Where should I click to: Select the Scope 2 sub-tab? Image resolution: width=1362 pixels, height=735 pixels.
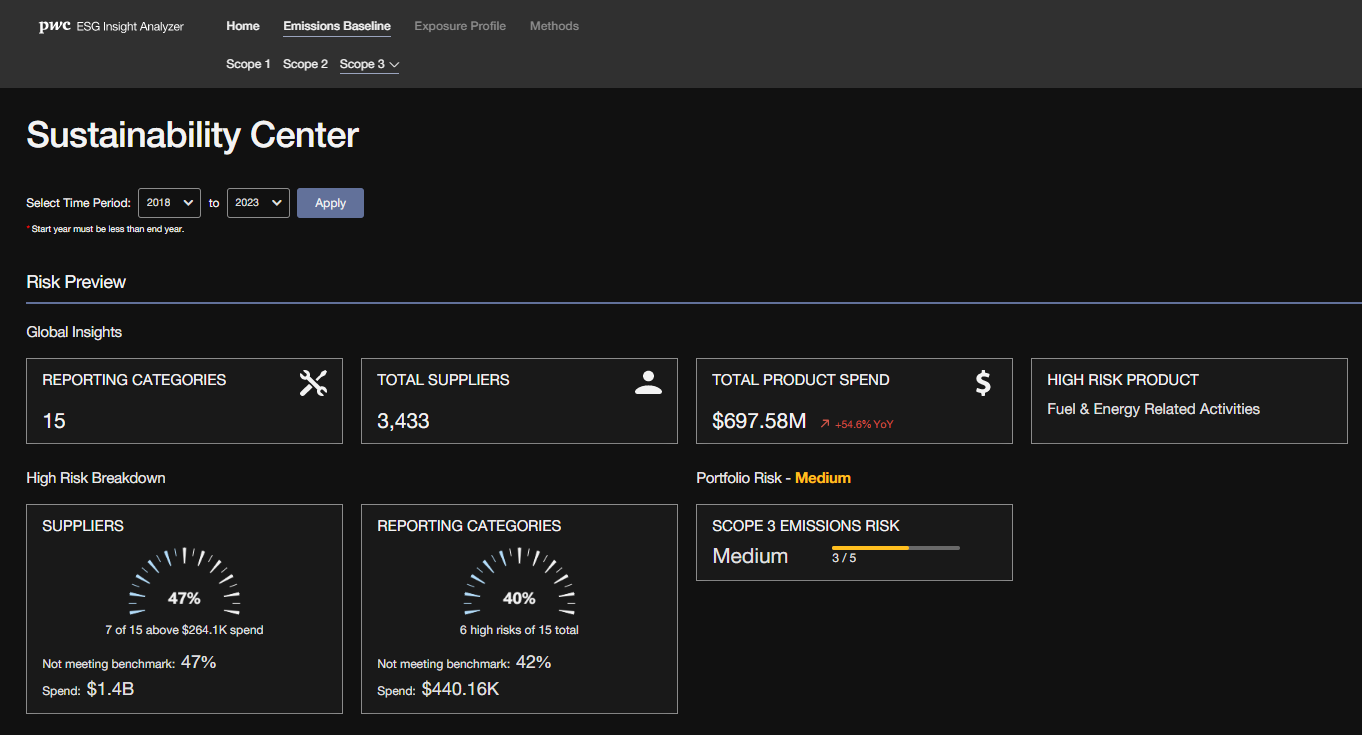pyautogui.click(x=305, y=64)
